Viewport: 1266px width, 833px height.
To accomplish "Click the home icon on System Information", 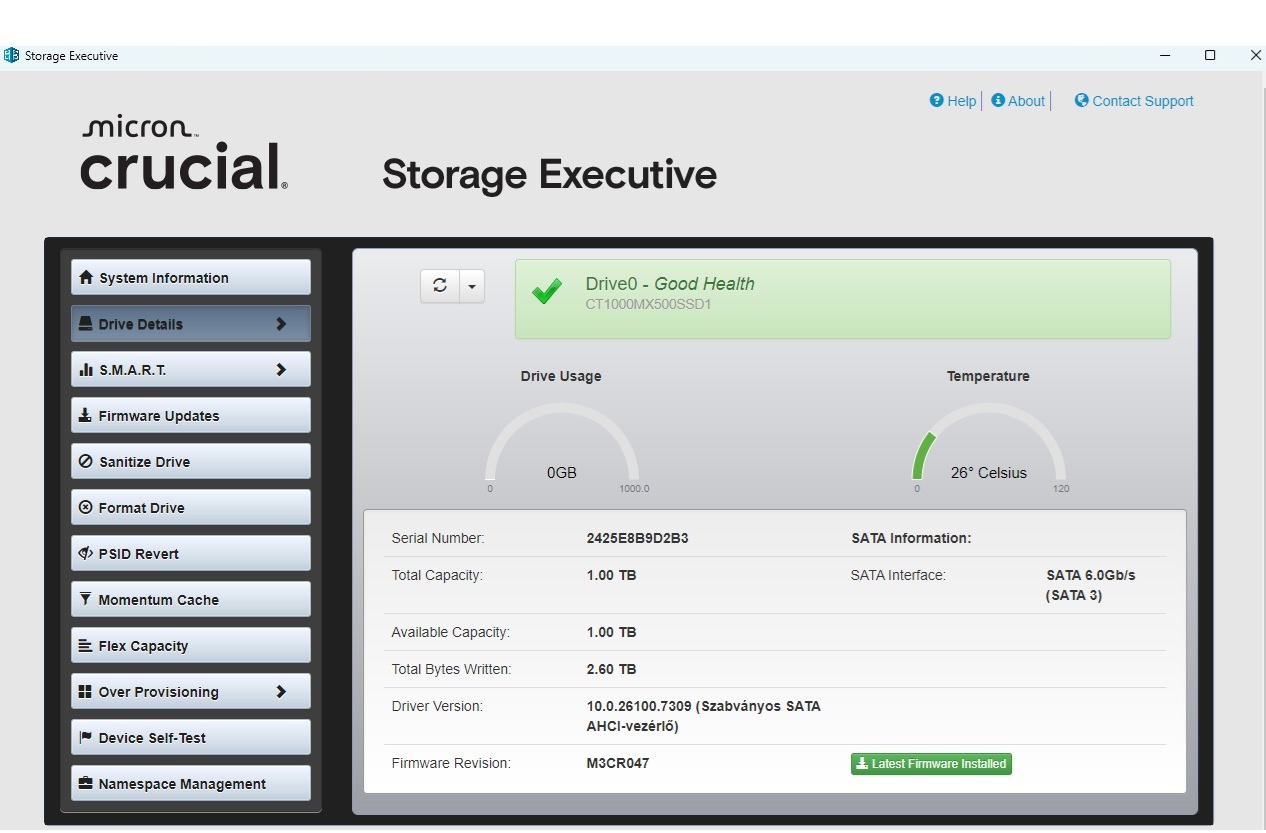I will pos(86,277).
